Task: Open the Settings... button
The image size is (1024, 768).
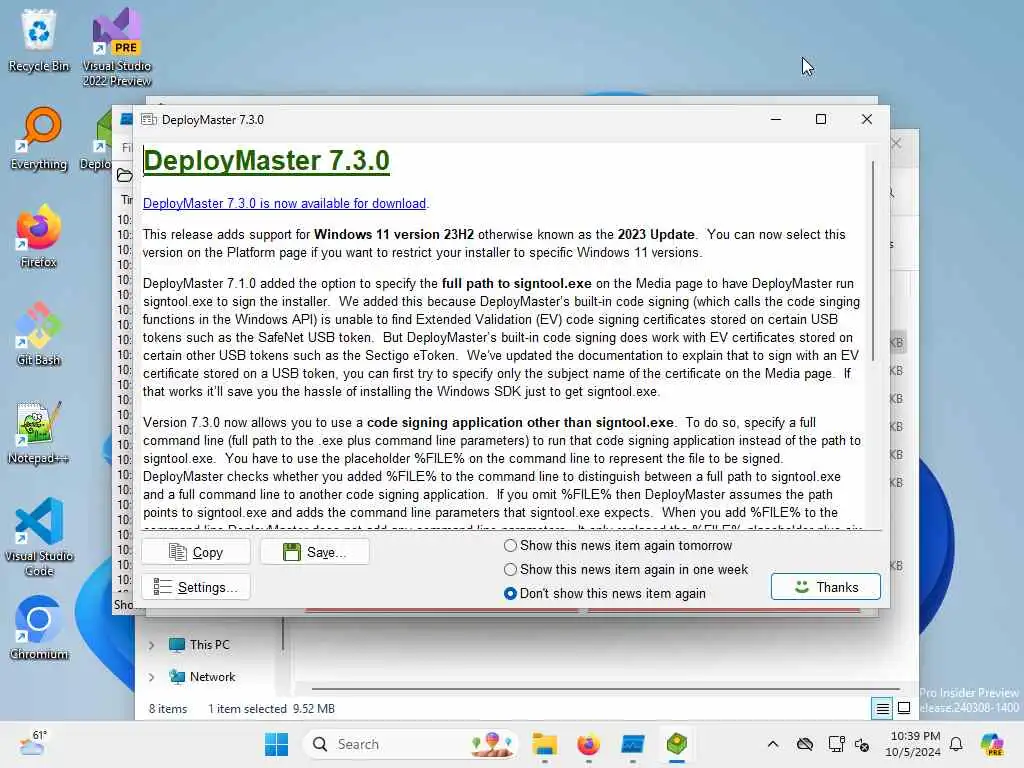Action: (195, 587)
